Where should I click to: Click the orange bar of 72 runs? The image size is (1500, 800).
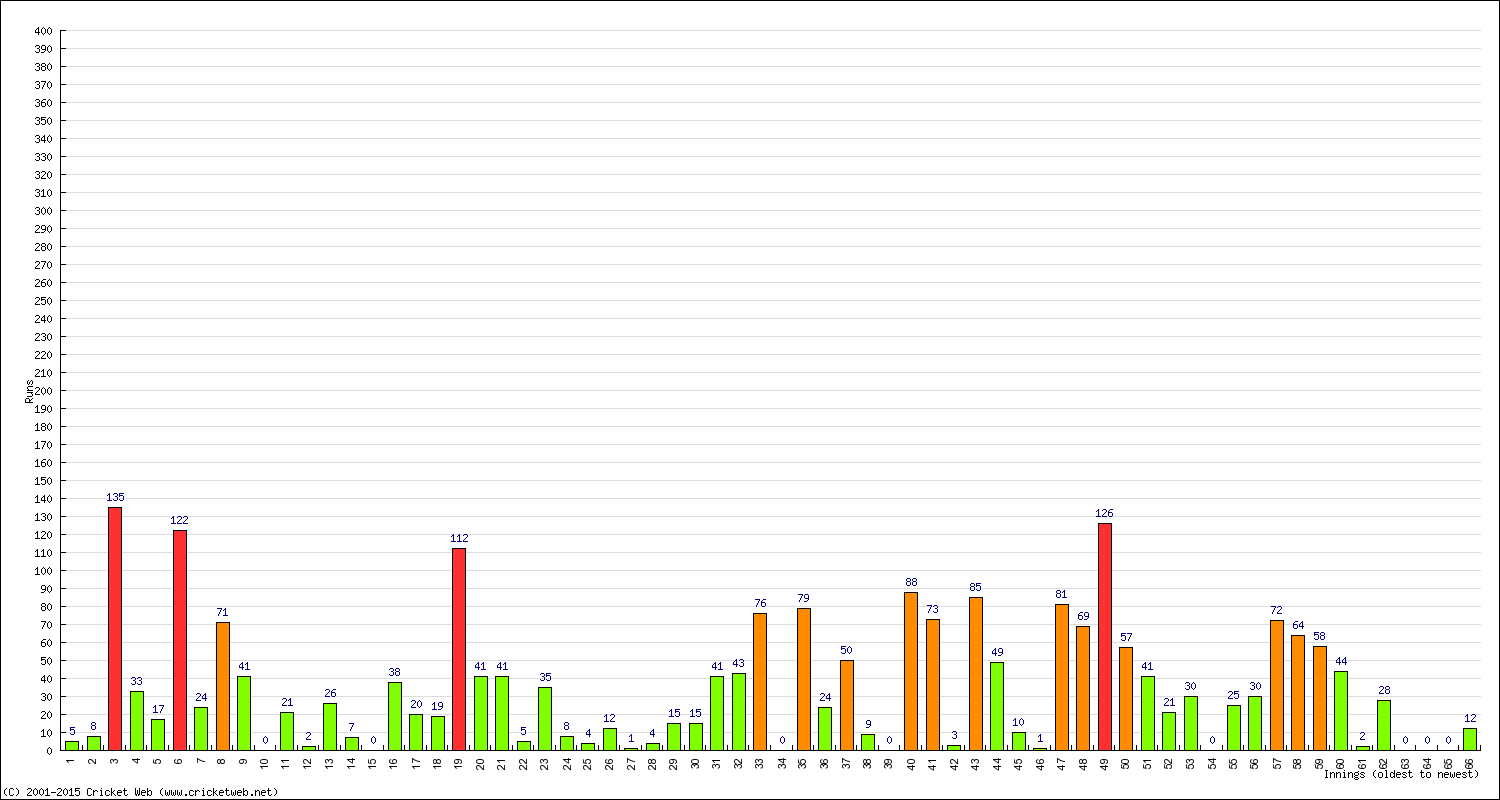point(1276,685)
